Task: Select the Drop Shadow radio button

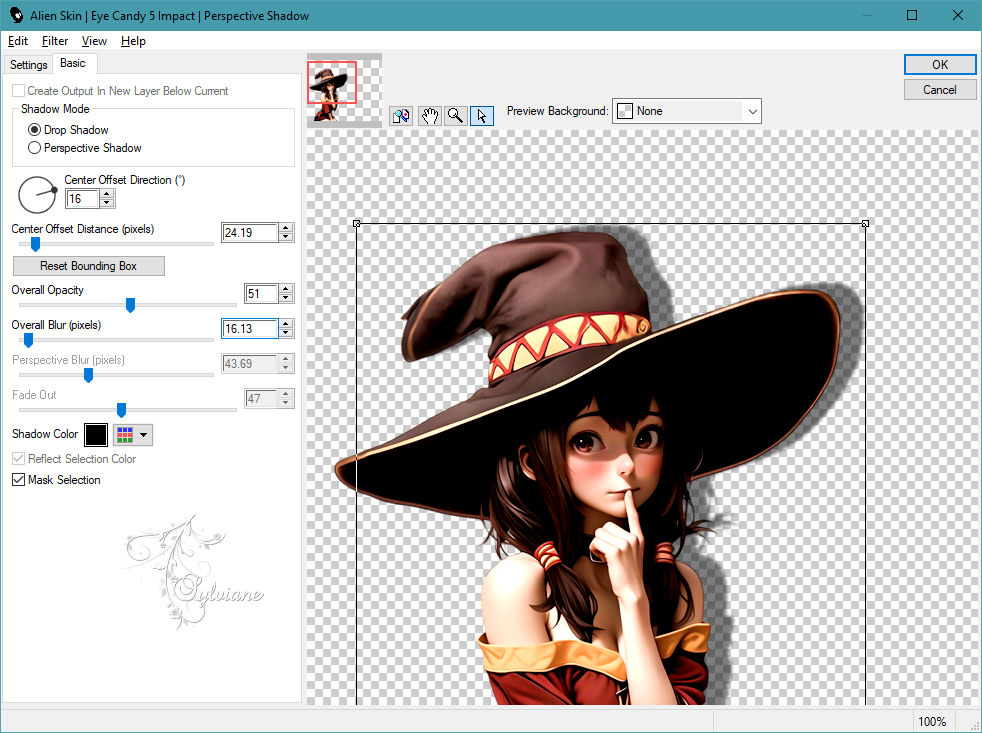Action: (34, 130)
